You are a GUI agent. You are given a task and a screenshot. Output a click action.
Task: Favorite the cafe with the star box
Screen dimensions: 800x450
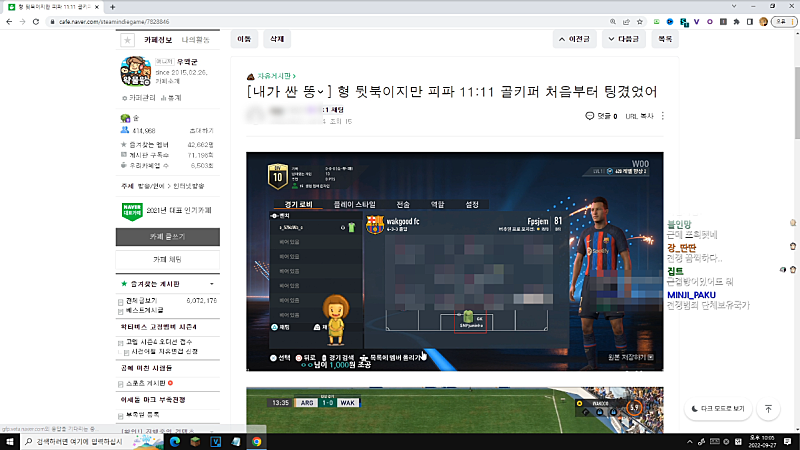[x=128, y=40]
